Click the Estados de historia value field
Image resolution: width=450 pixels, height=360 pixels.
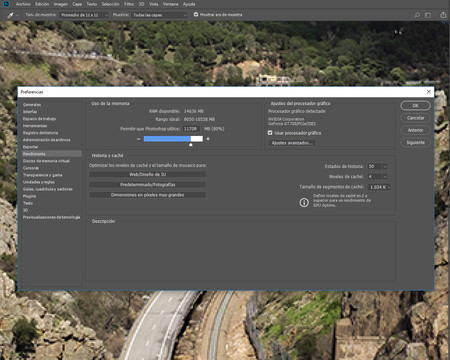click(375, 166)
